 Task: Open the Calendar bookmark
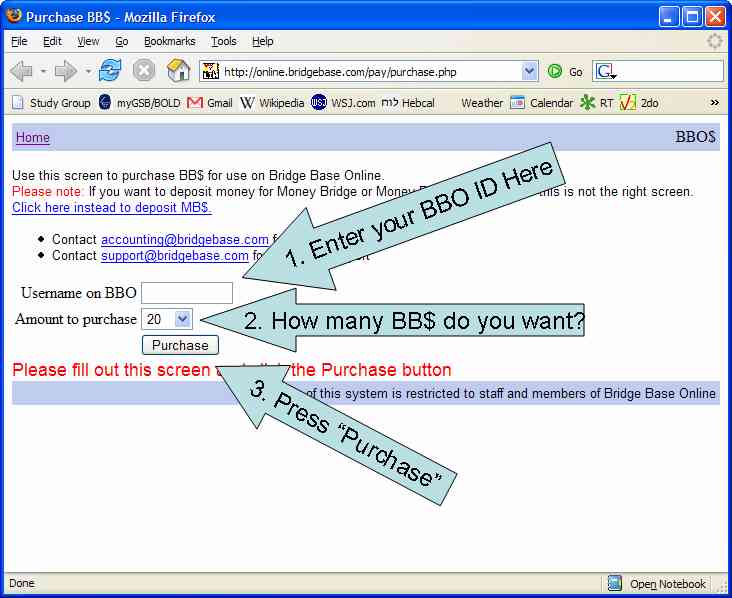(x=541, y=103)
